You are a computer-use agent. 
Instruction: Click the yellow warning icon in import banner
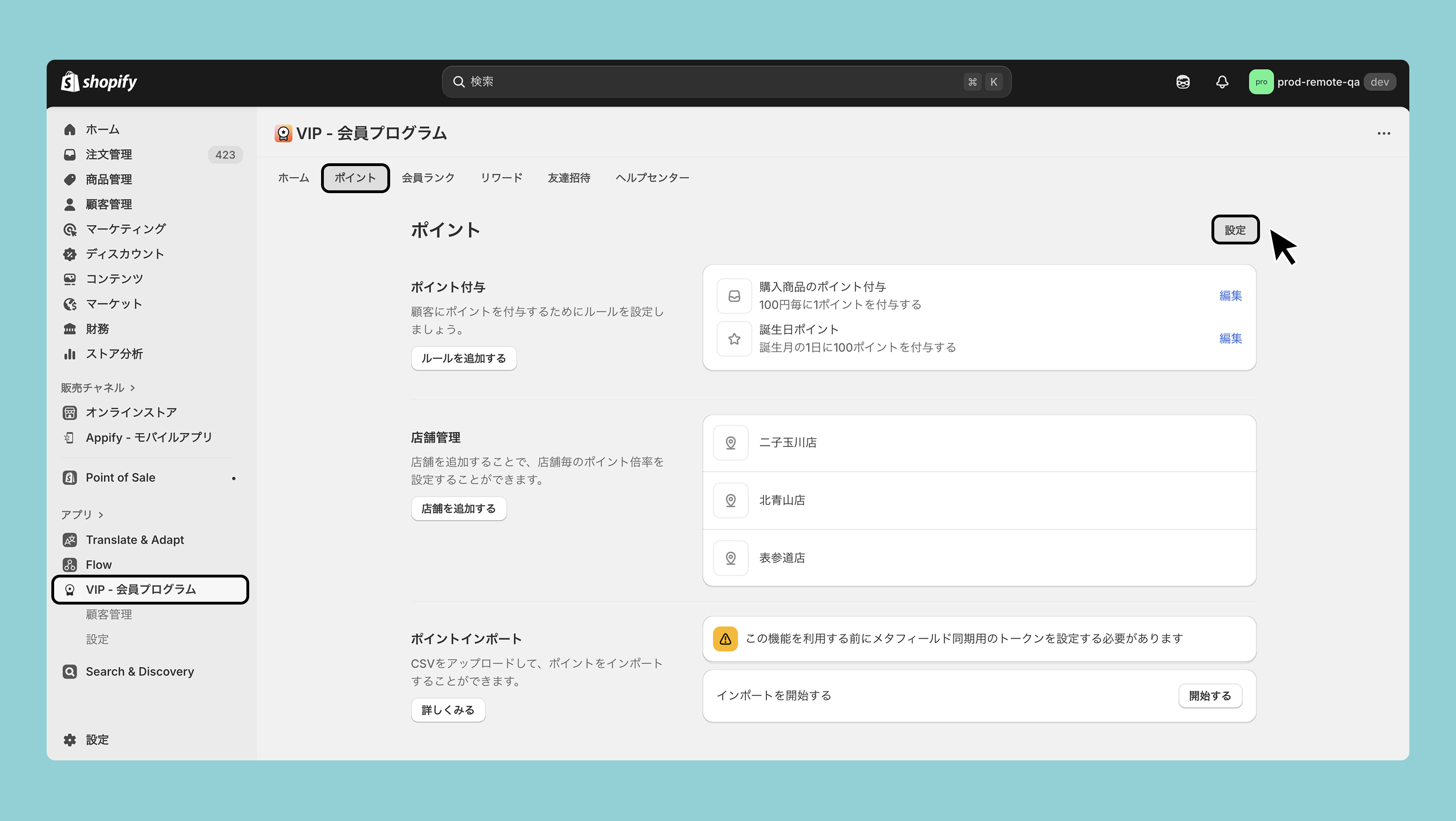(x=725, y=639)
